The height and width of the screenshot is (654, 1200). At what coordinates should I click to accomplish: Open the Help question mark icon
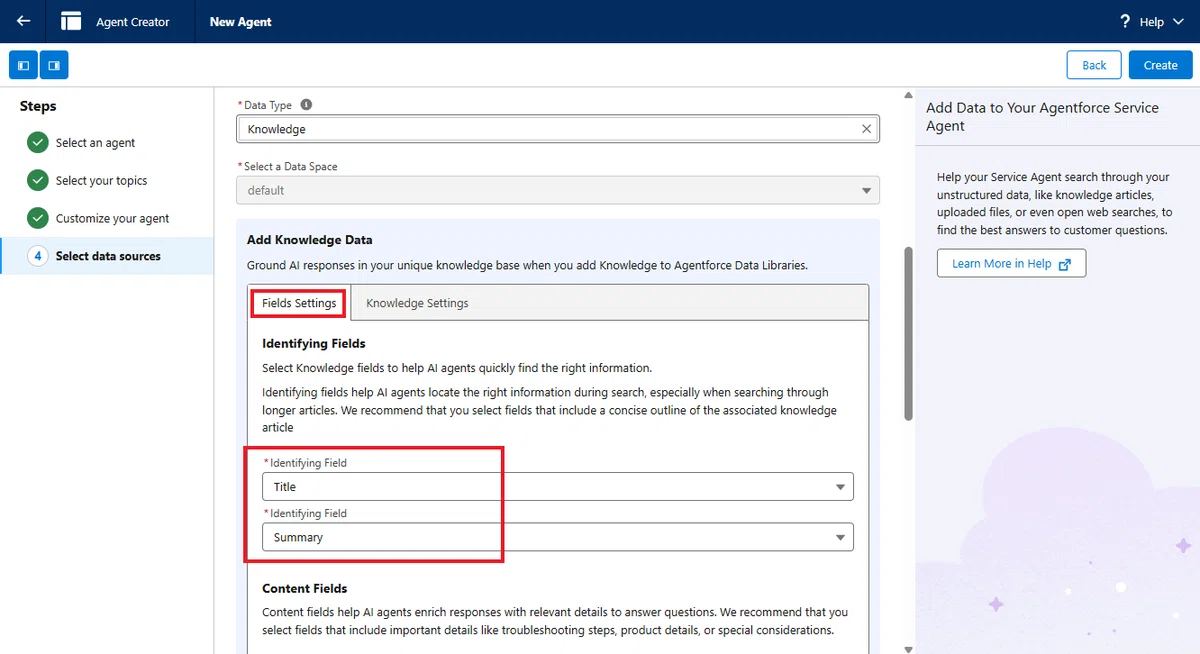[x=1125, y=21]
